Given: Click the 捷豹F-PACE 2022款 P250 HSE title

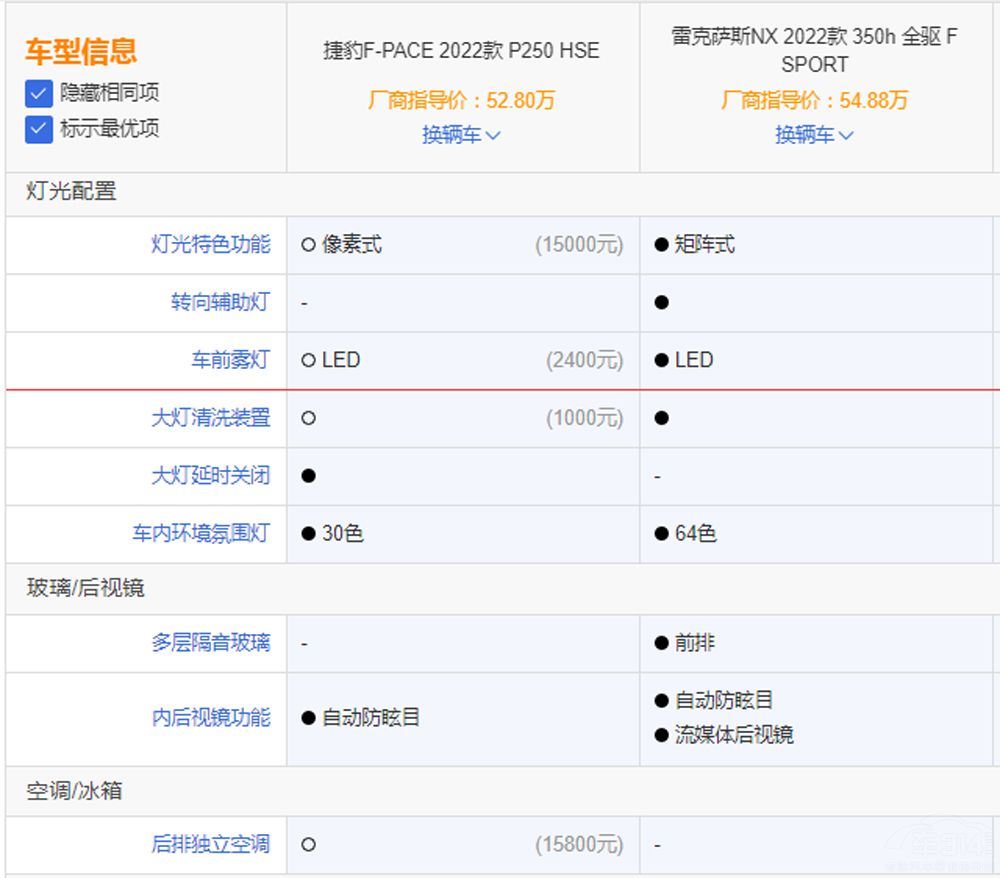Looking at the screenshot, I should [x=461, y=50].
